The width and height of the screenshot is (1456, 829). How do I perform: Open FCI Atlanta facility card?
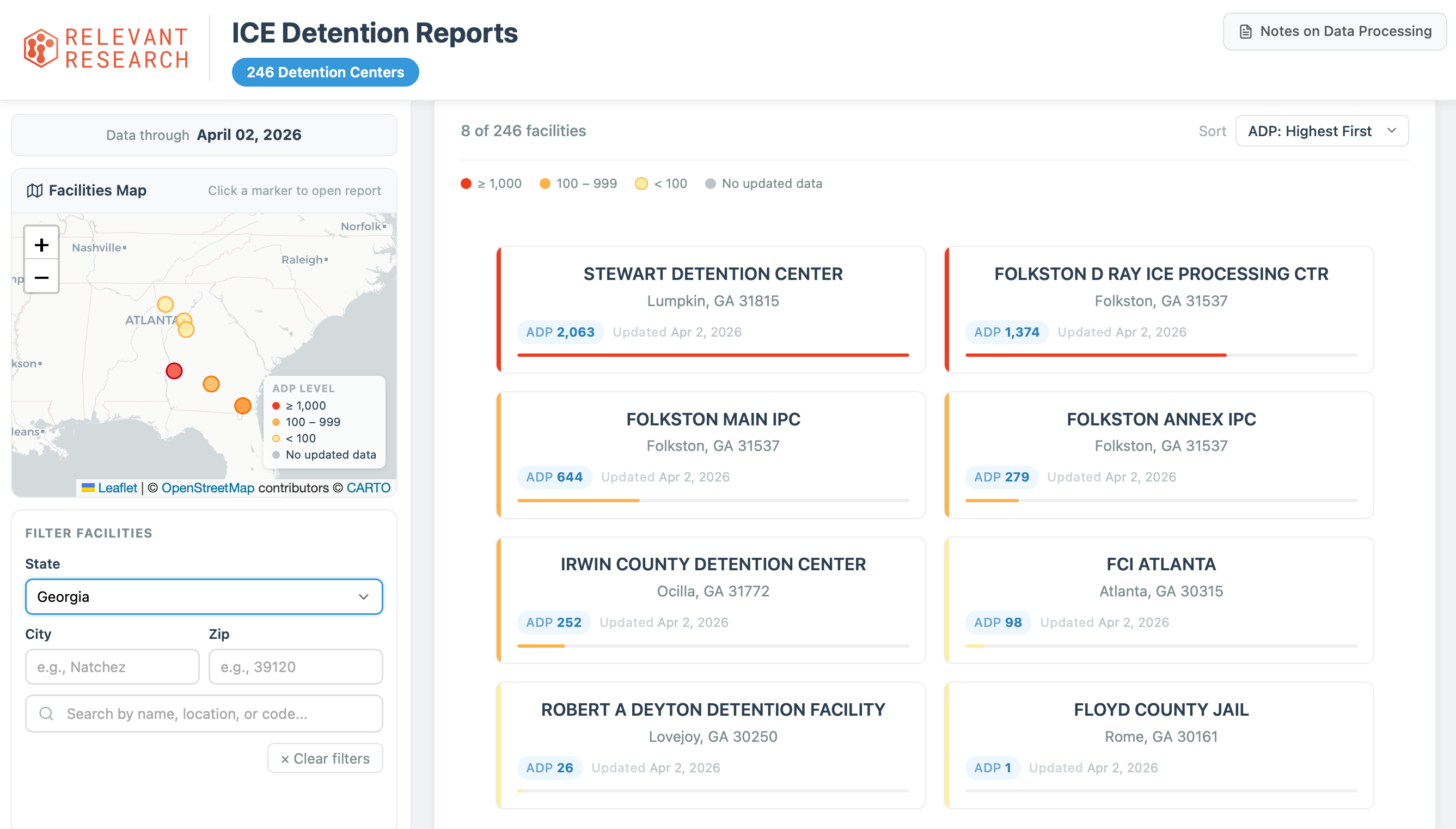point(1159,600)
